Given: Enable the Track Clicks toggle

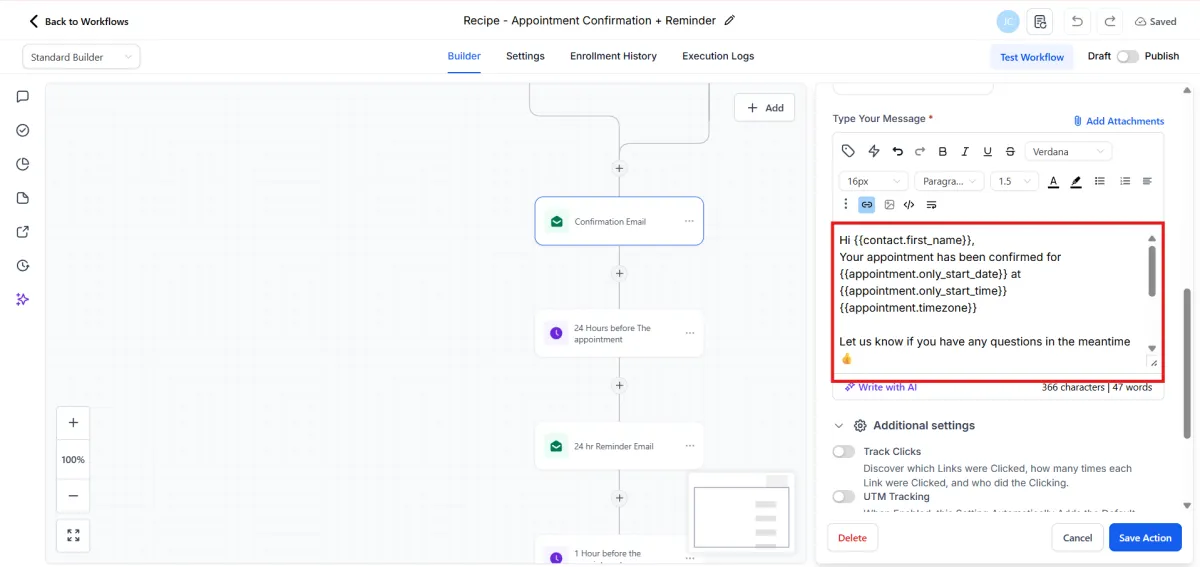Looking at the screenshot, I should [844, 452].
